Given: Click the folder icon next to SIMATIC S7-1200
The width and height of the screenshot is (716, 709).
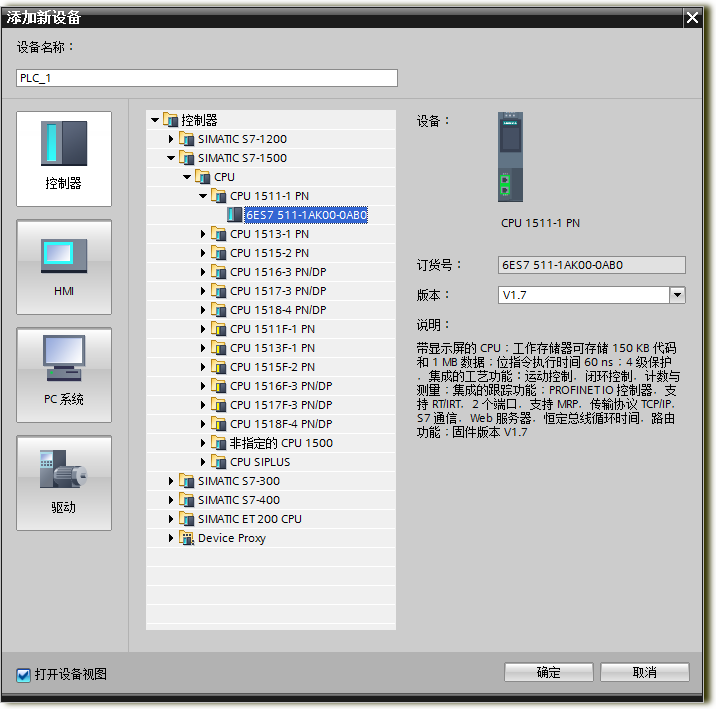Looking at the screenshot, I should pyautogui.click(x=186, y=139).
